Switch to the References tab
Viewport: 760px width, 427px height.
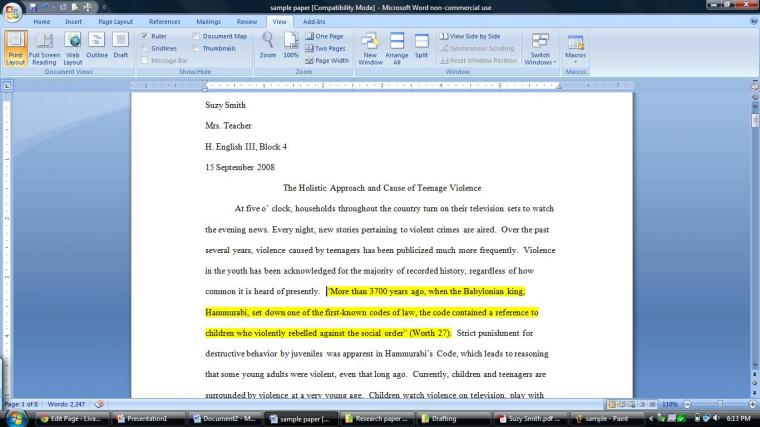point(165,21)
